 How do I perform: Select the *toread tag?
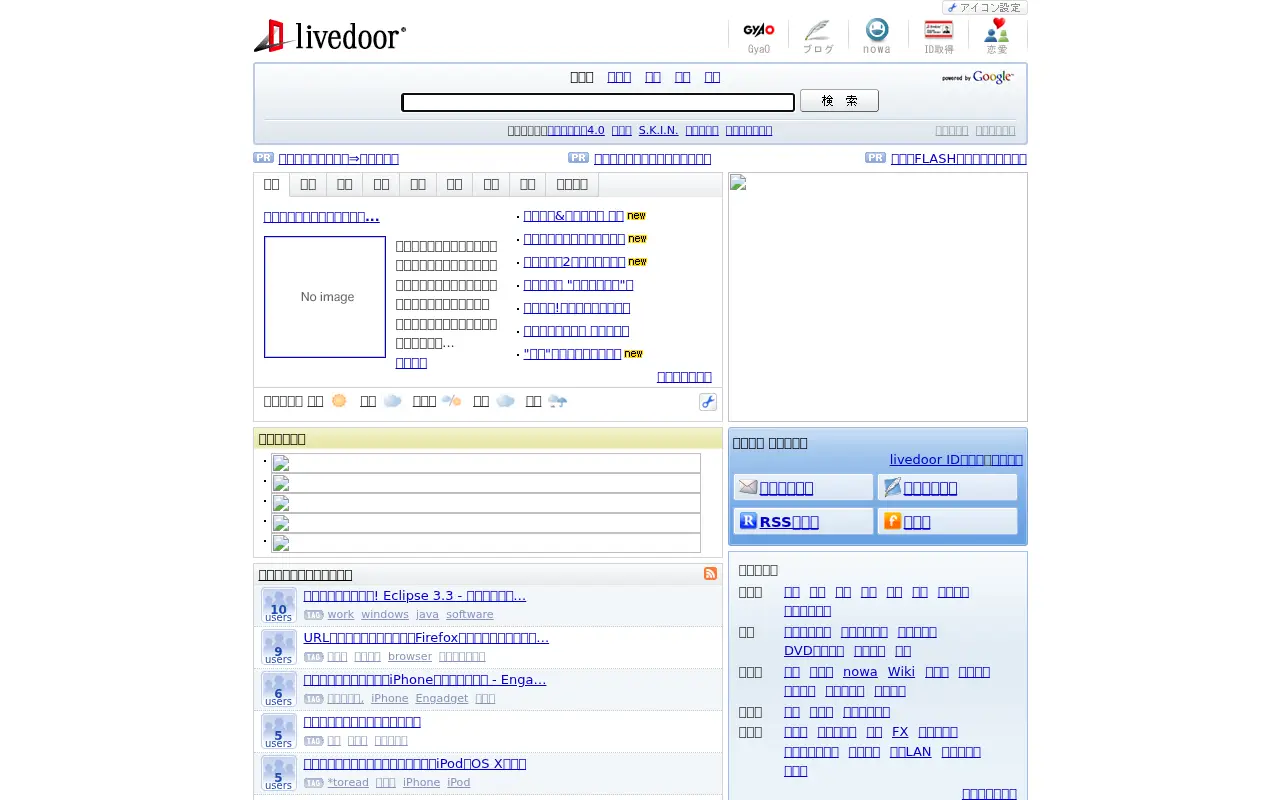pyautogui.click(x=348, y=782)
